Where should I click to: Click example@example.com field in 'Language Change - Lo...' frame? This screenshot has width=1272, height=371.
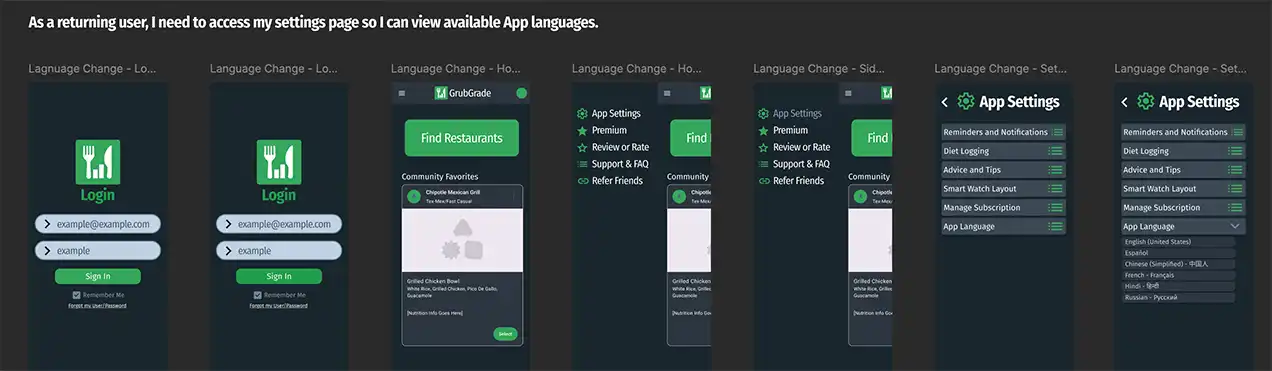[x=279, y=225]
